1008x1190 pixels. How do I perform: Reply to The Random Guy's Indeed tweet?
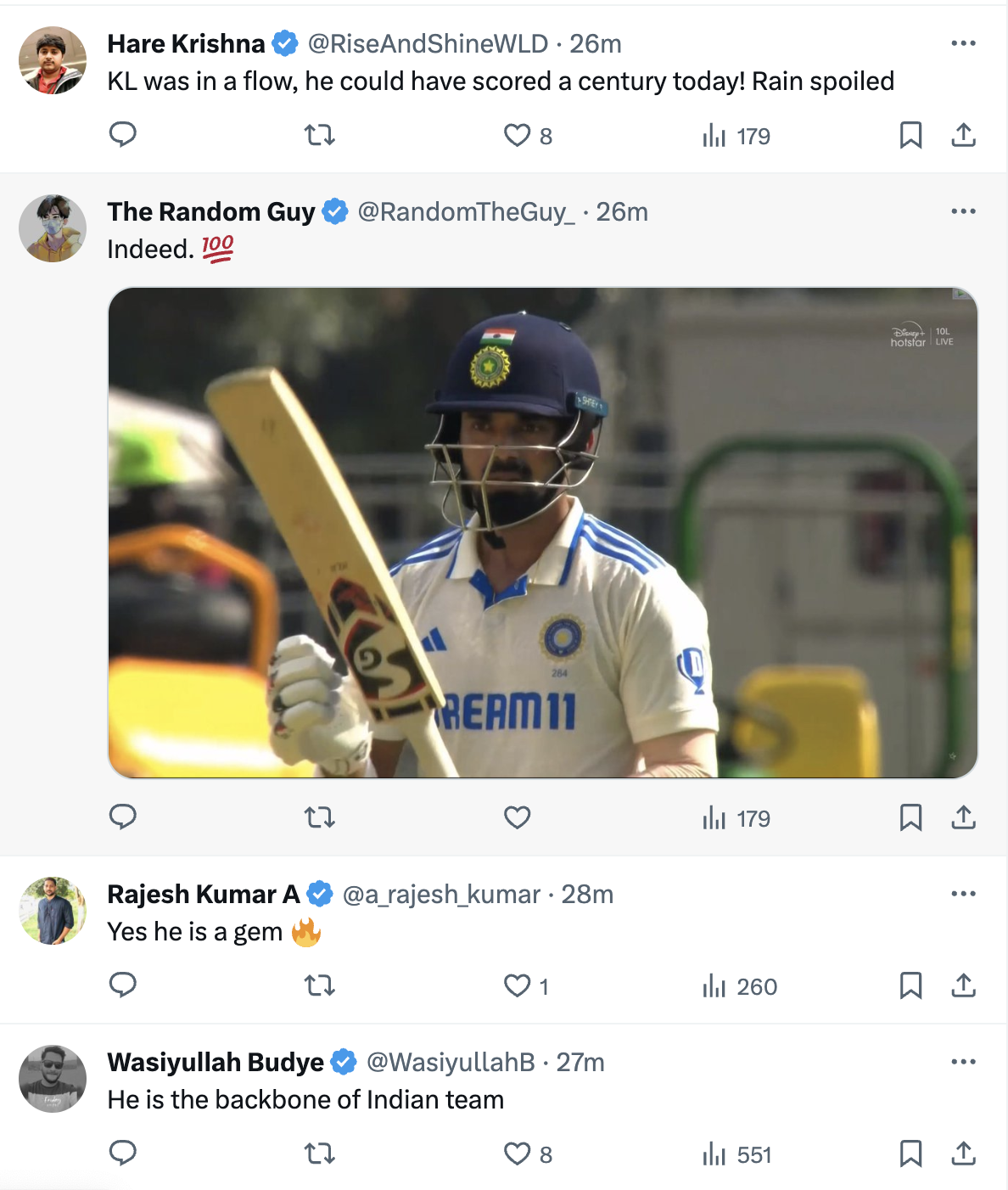(123, 817)
